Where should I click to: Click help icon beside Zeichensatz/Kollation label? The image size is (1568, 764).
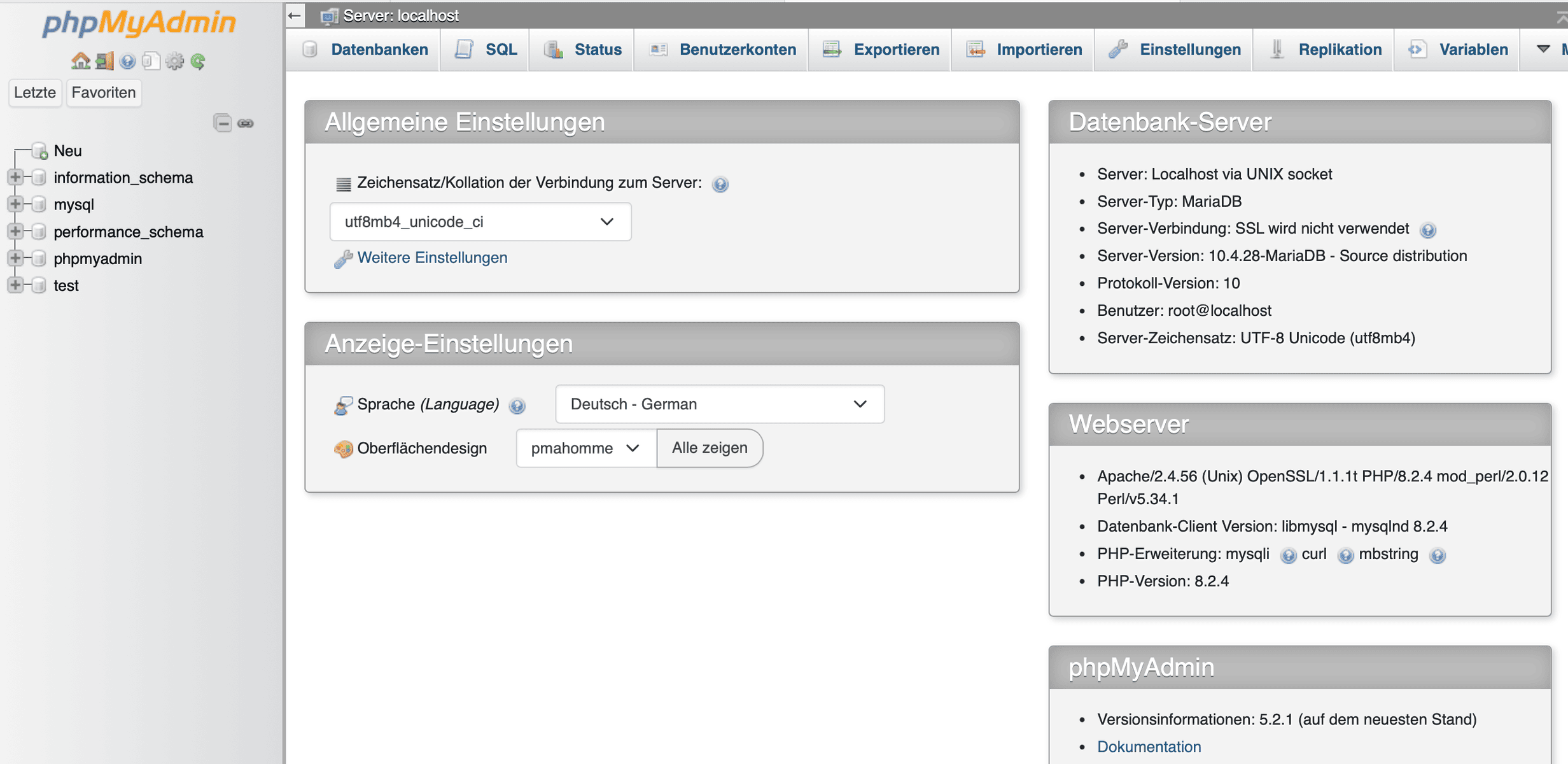(x=720, y=184)
